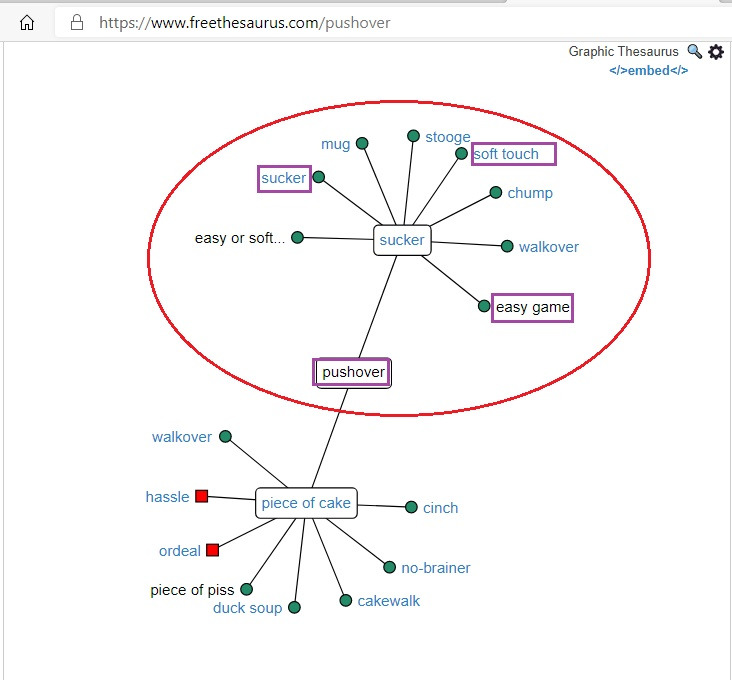Click the stooge synonym link

point(448,137)
